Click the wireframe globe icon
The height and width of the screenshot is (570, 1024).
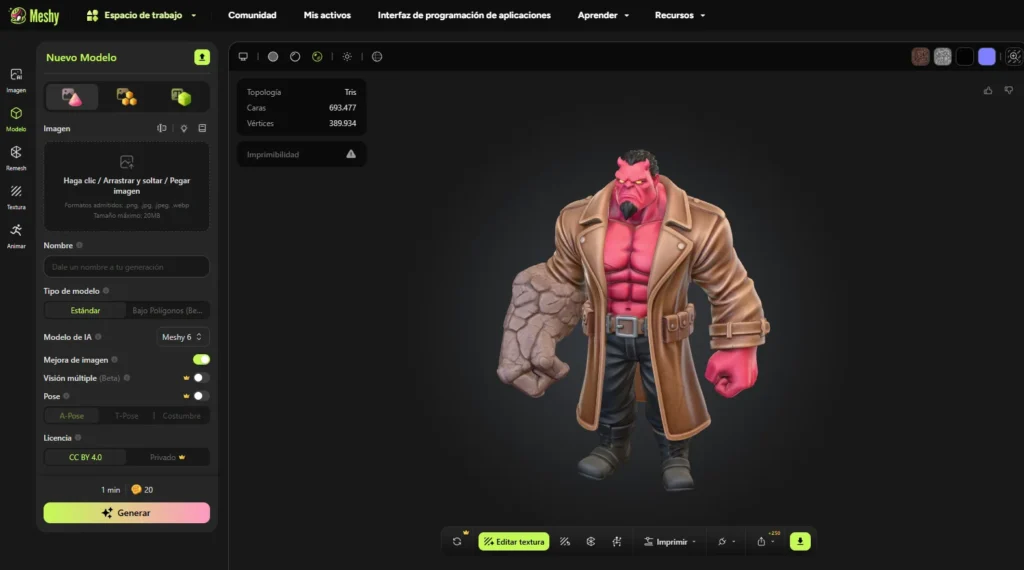pos(377,57)
